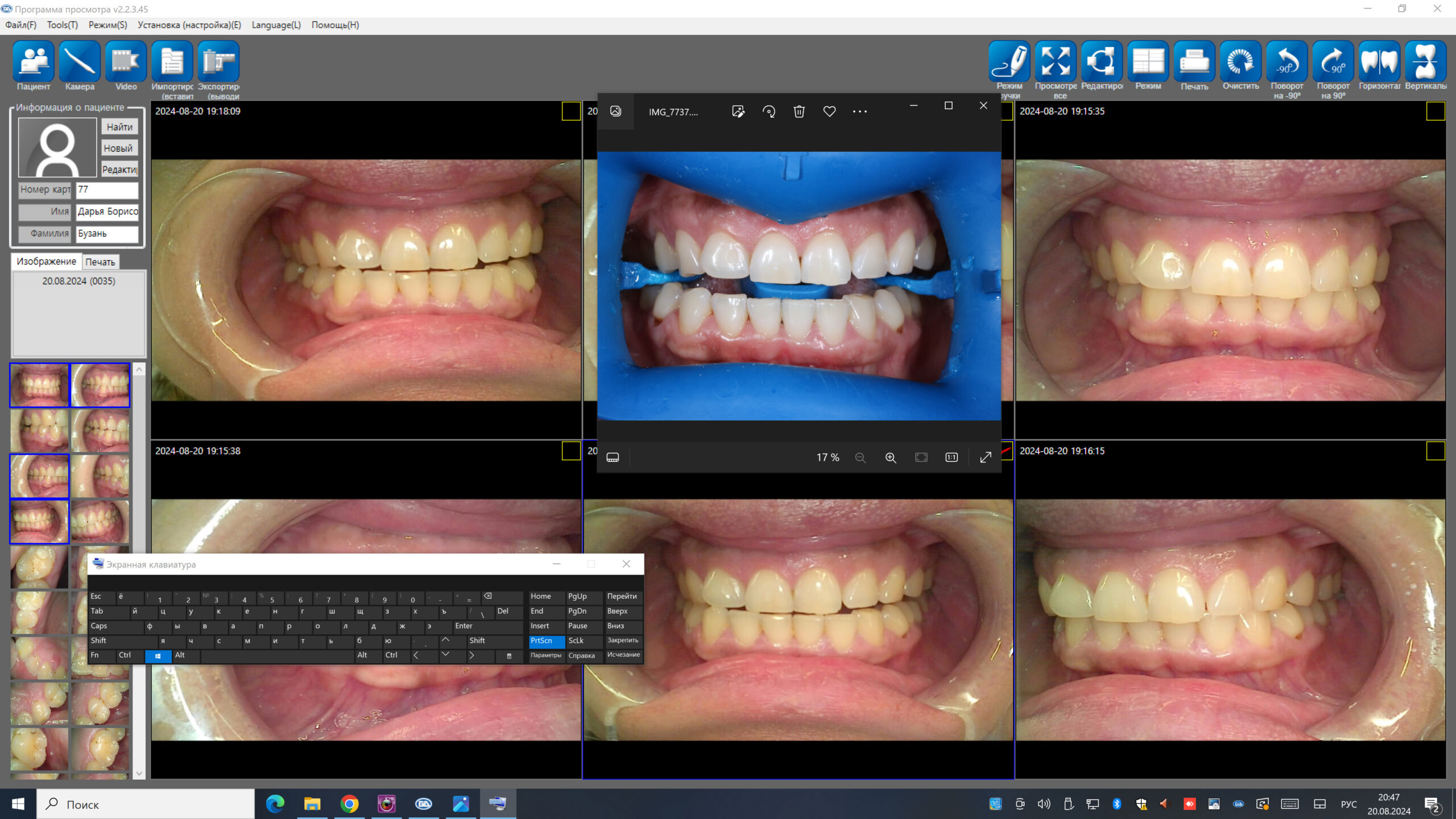1456x819 pixels.
Task: Click the Очистить (Clear) toolbar icon
Action: coord(1240,61)
